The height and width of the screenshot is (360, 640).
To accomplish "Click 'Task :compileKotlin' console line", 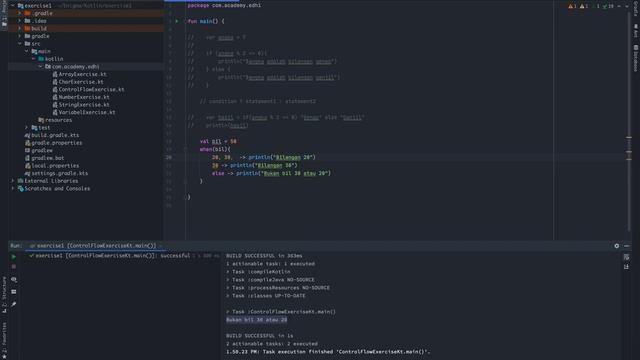I will [x=258, y=272].
